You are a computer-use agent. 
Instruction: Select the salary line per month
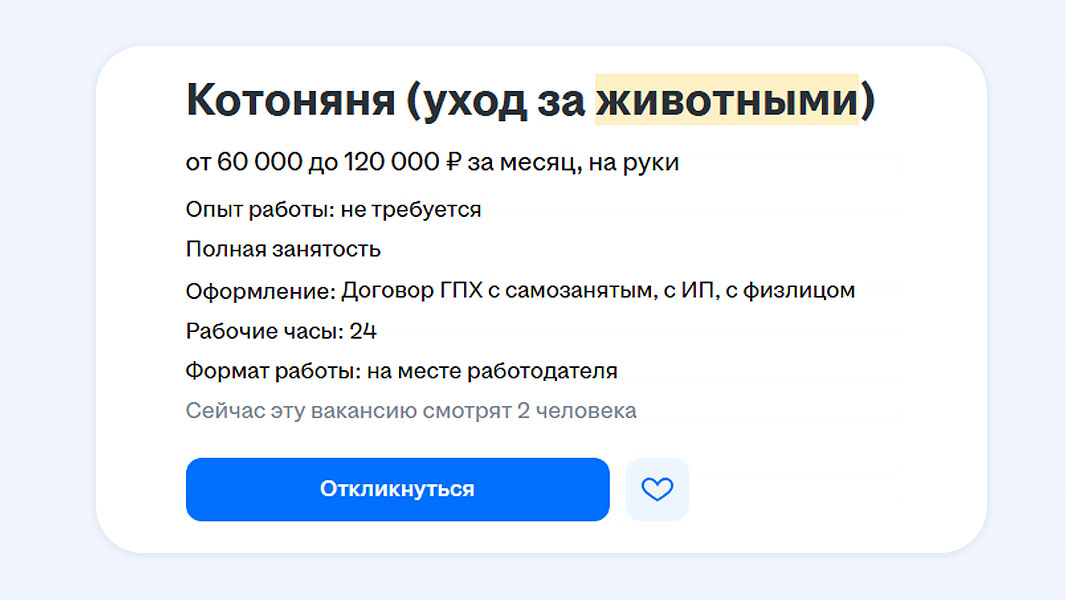click(x=432, y=162)
